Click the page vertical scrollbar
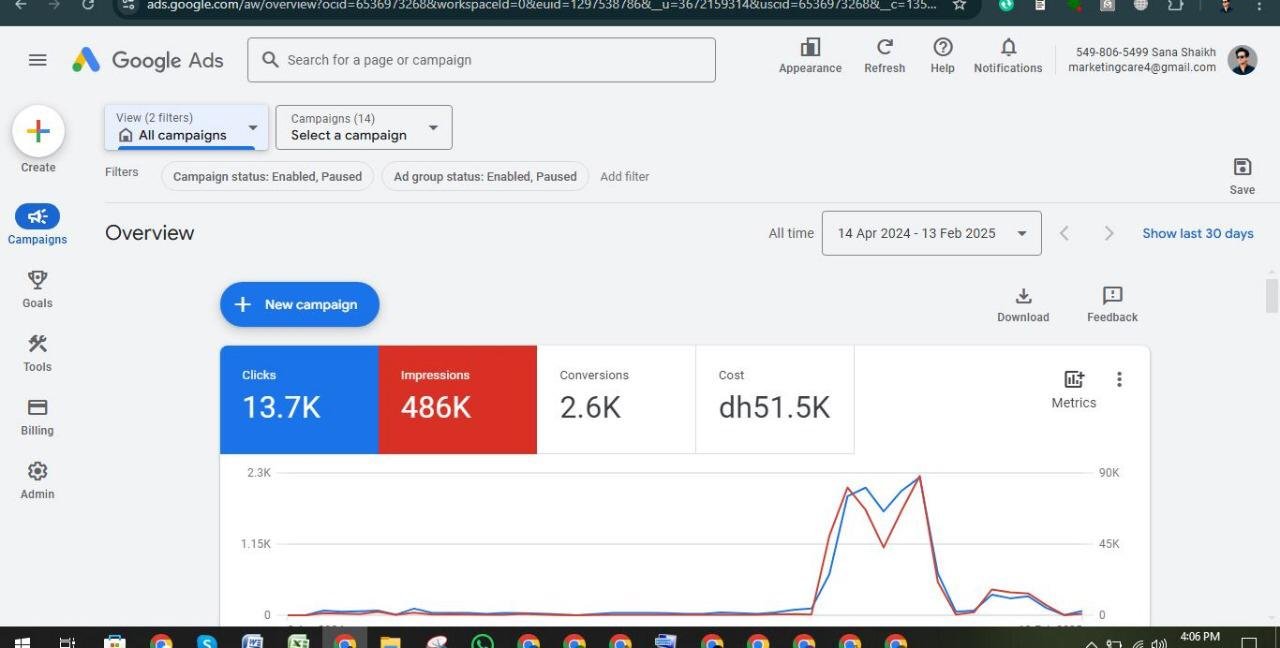The width and height of the screenshot is (1280, 648). point(1272,296)
